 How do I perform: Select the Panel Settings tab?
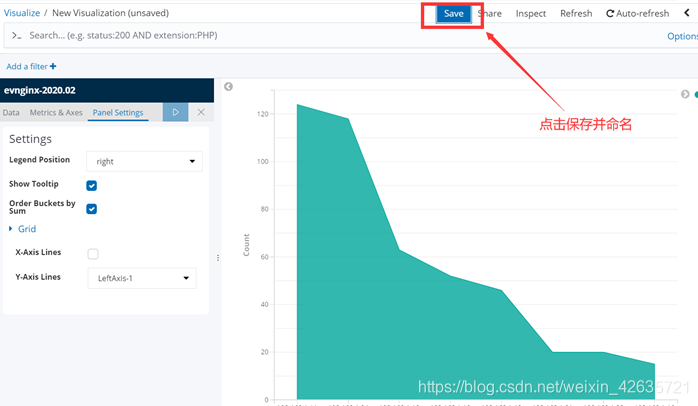[118, 113]
